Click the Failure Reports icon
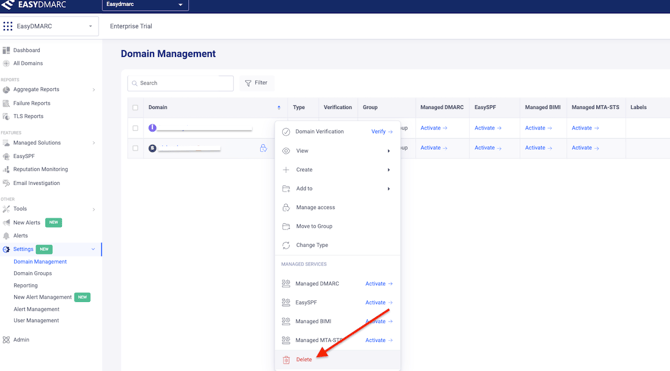 tap(6, 103)
